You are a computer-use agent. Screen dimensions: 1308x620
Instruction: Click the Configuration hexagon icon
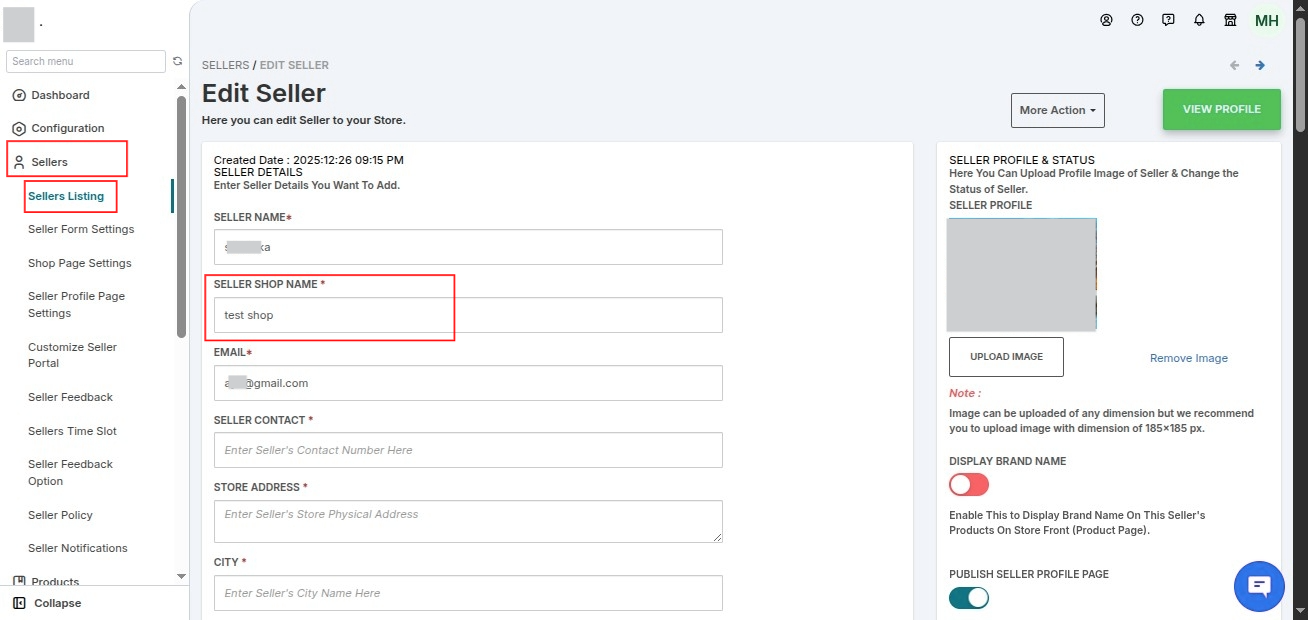(x=18, y=128)
